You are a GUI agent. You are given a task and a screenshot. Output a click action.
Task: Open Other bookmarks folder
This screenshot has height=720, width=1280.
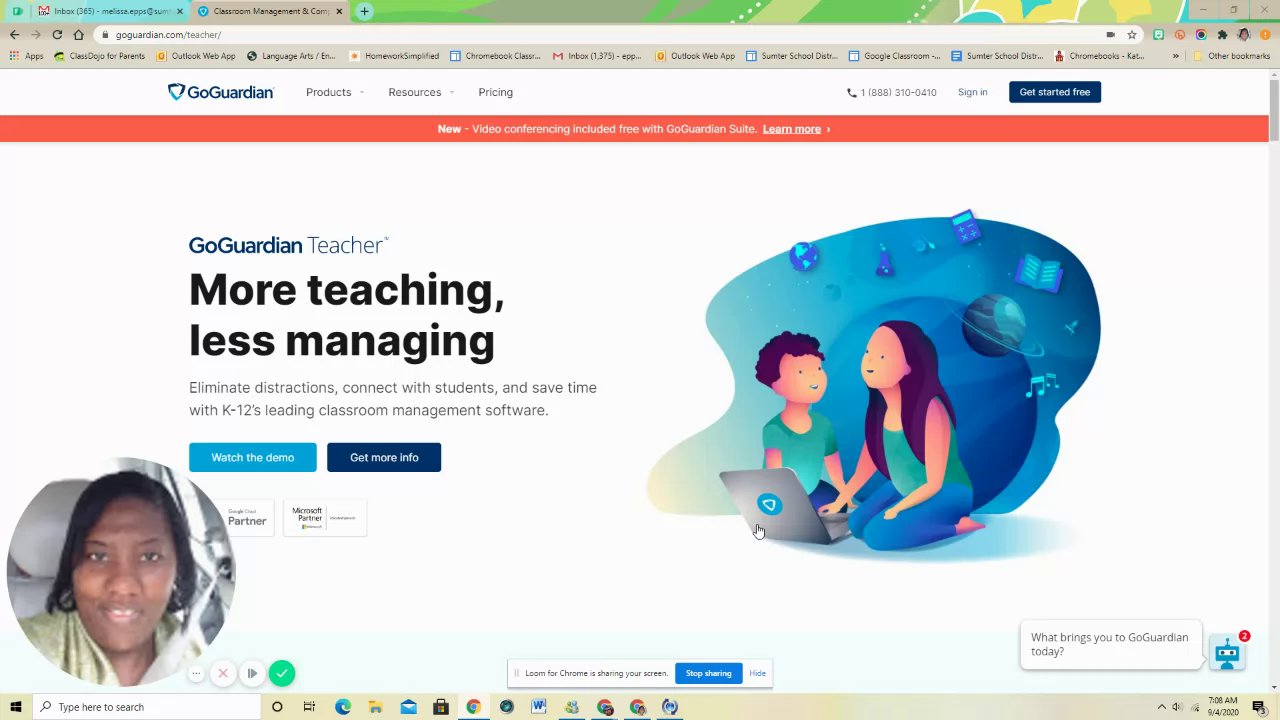[x=1231, y=56]
